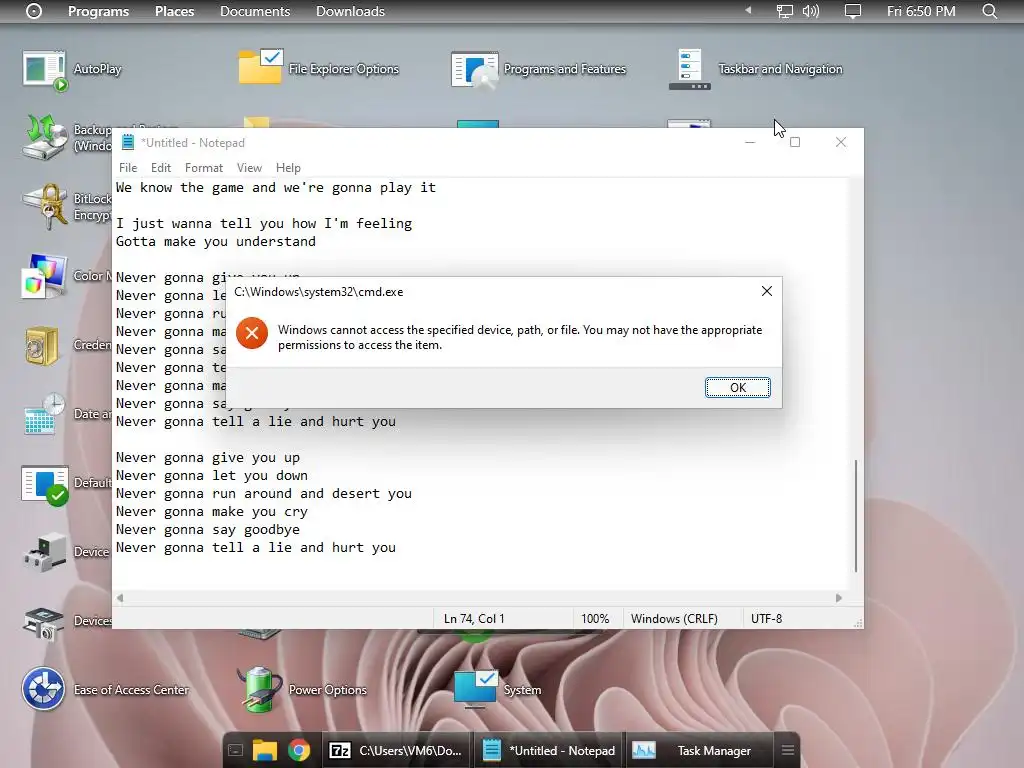Maximize the Notepad window

(x=795, y=142)
